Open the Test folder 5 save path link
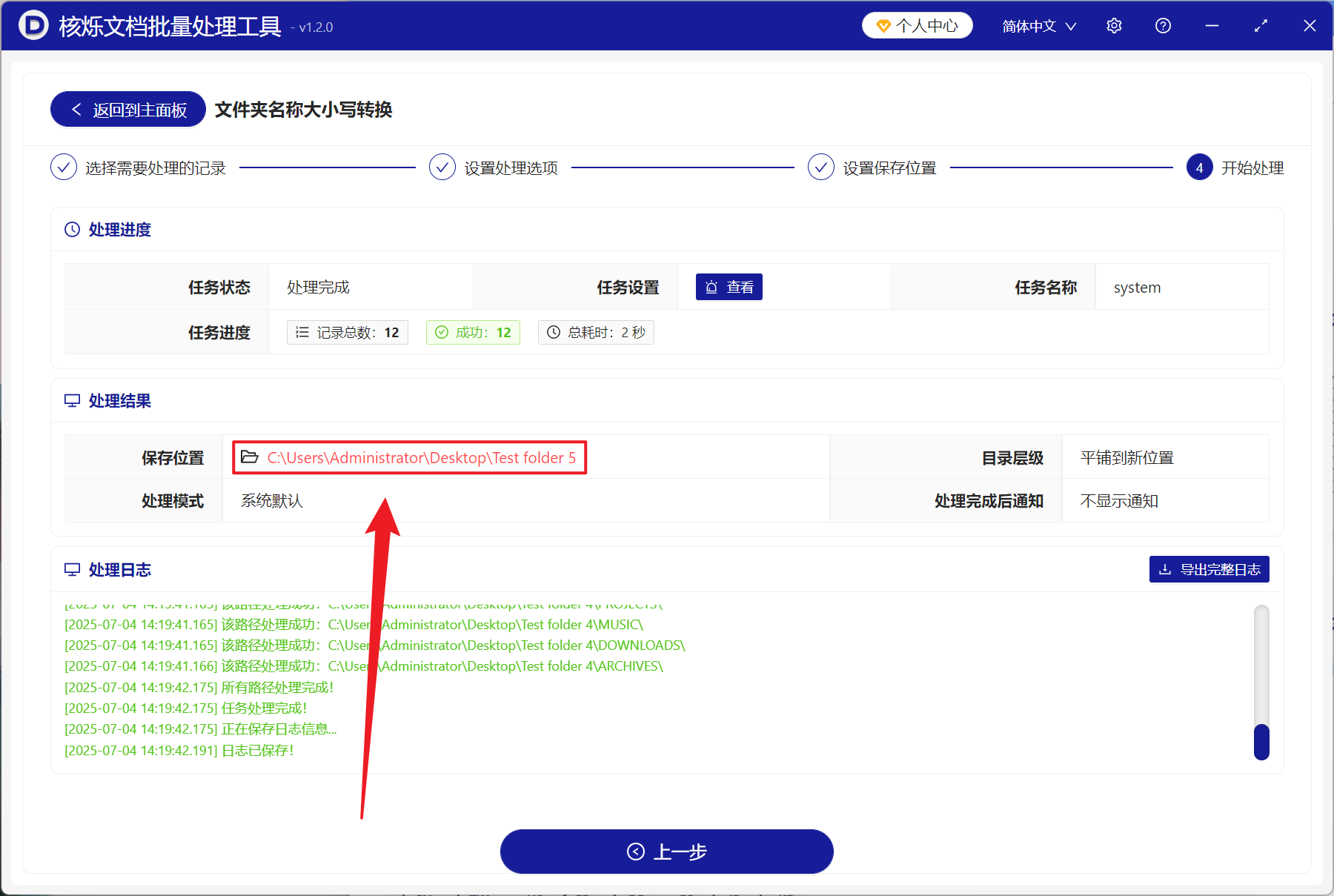The width and height of the screenshot is (1334, 896). pos(421,458)
